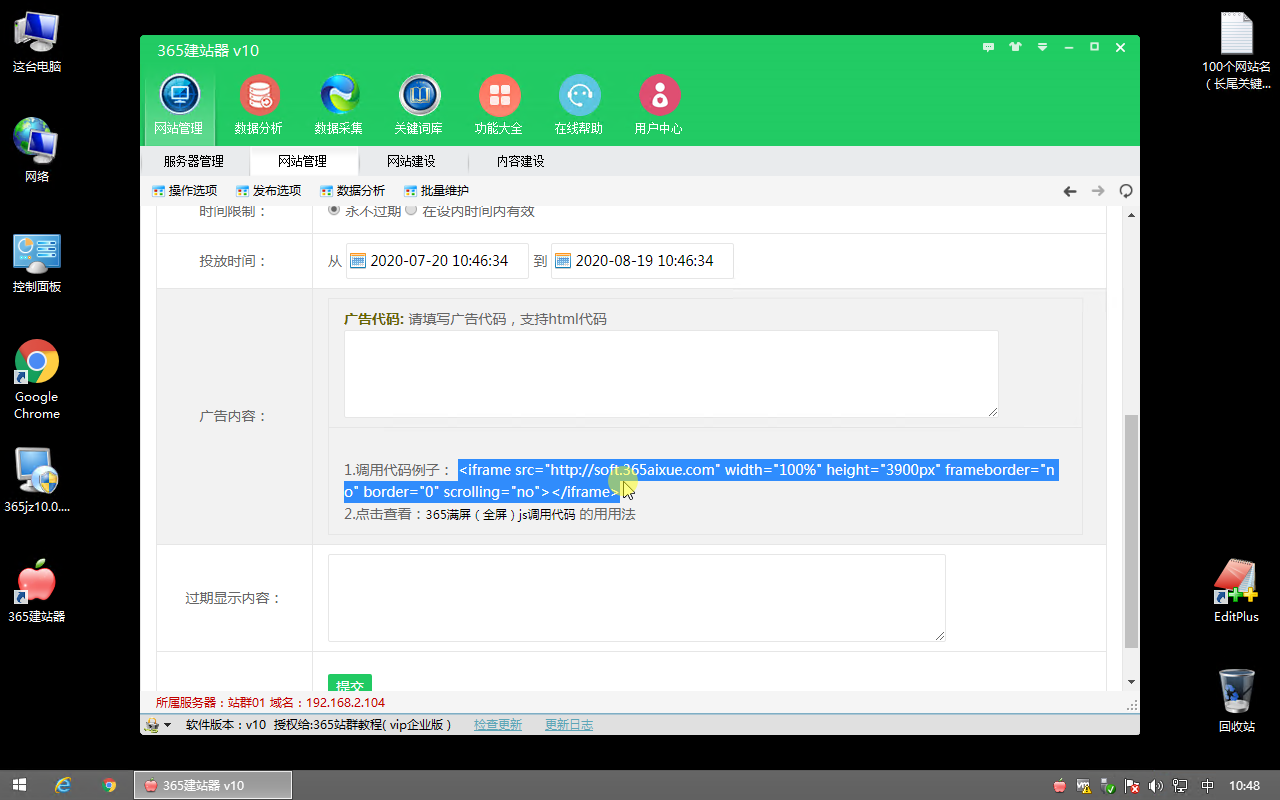Open 数据分析 submenu item
The height and width of the screenshot is (800, 1280).
coord(352,191)
